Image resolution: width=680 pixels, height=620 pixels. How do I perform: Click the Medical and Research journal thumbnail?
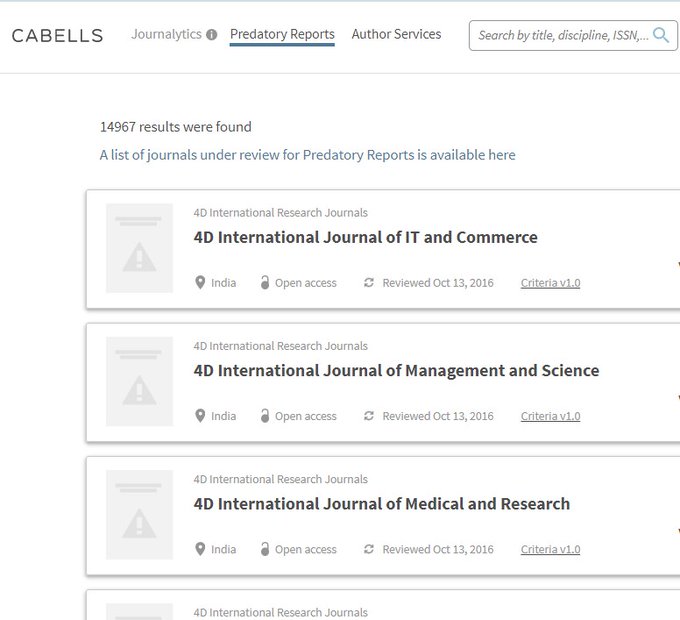[x=139, y=515]
